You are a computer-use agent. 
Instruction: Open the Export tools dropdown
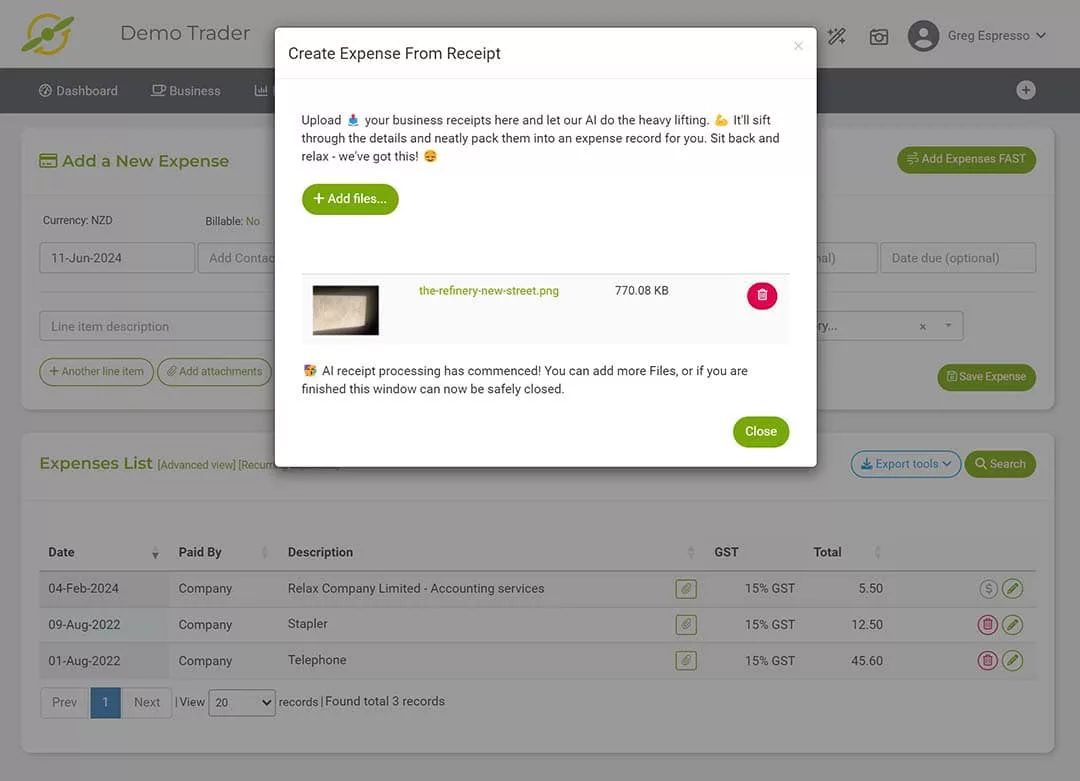(x=906, y=464)
